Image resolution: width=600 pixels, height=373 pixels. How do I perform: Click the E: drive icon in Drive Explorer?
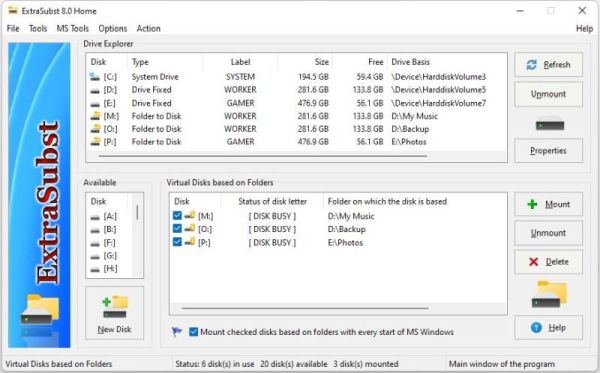click(95, 104)
